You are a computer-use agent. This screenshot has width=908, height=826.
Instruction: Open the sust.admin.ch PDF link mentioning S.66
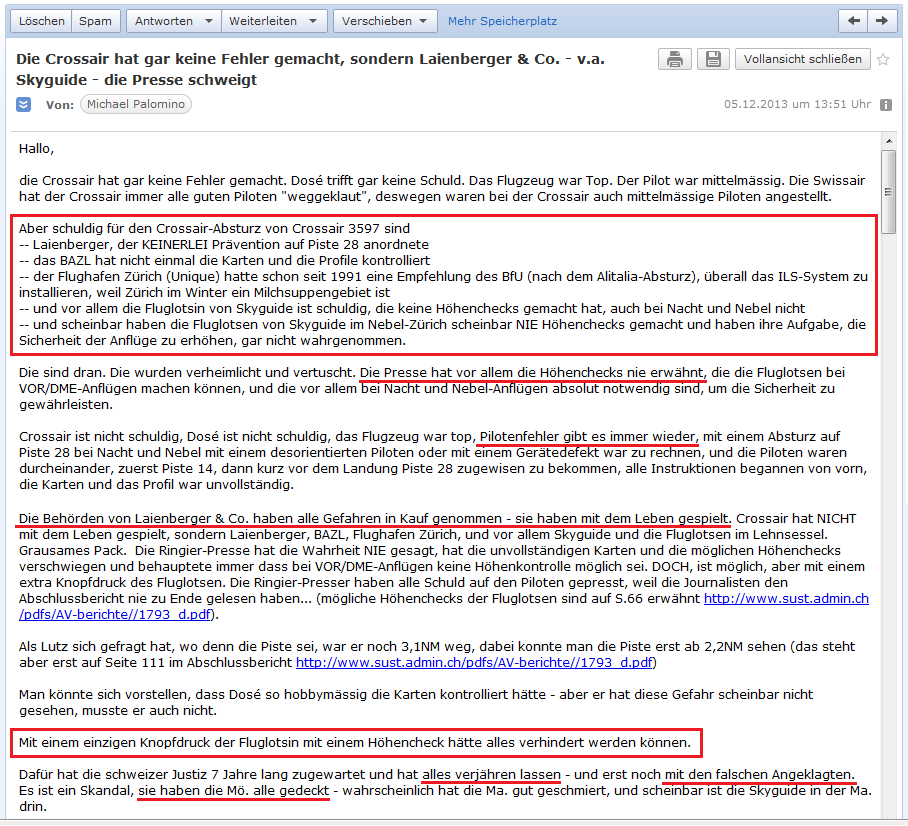tap(786, 599)
